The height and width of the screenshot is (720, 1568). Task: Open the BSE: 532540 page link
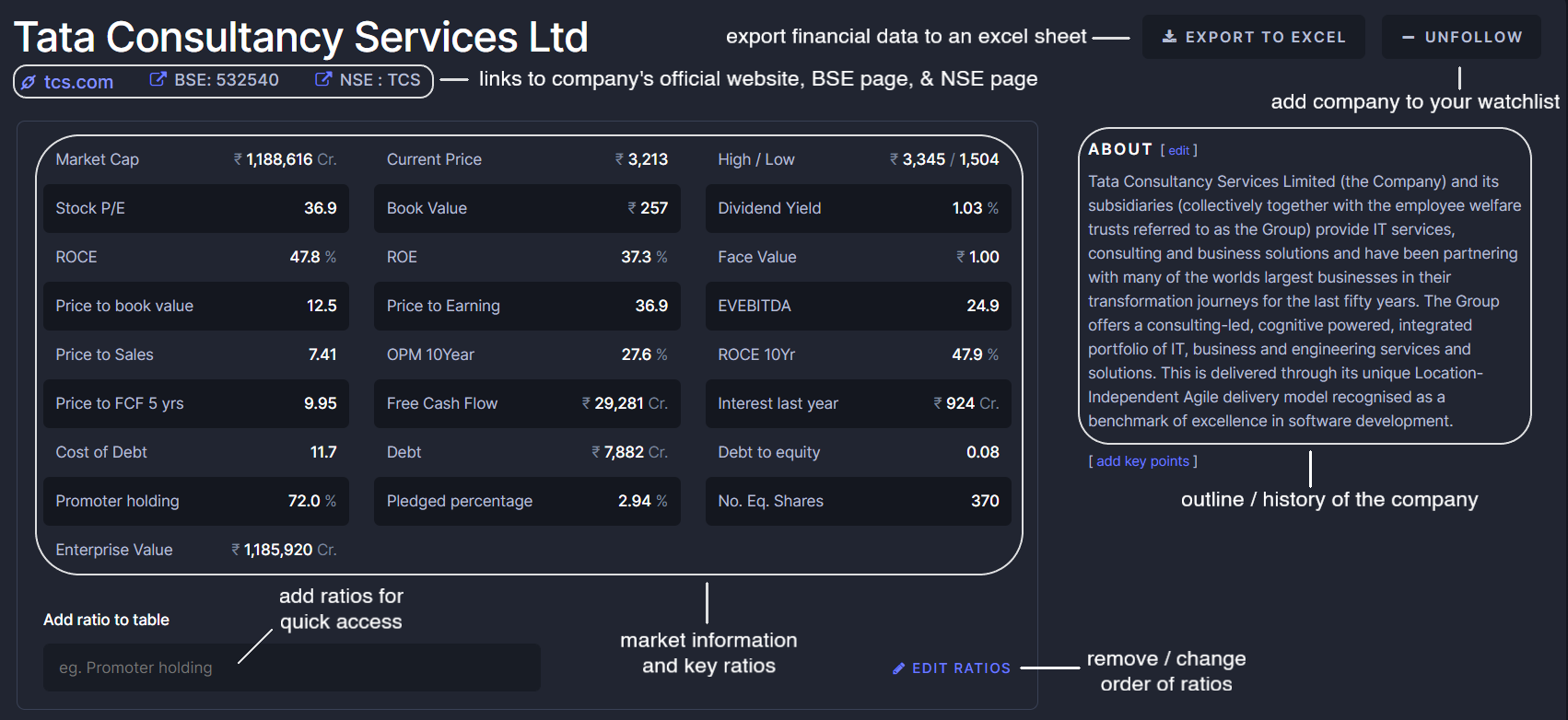[x=227, y=80]
